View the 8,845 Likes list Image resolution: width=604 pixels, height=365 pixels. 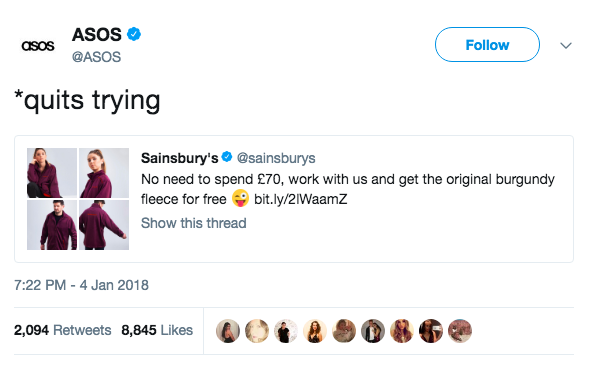point(157,330)
